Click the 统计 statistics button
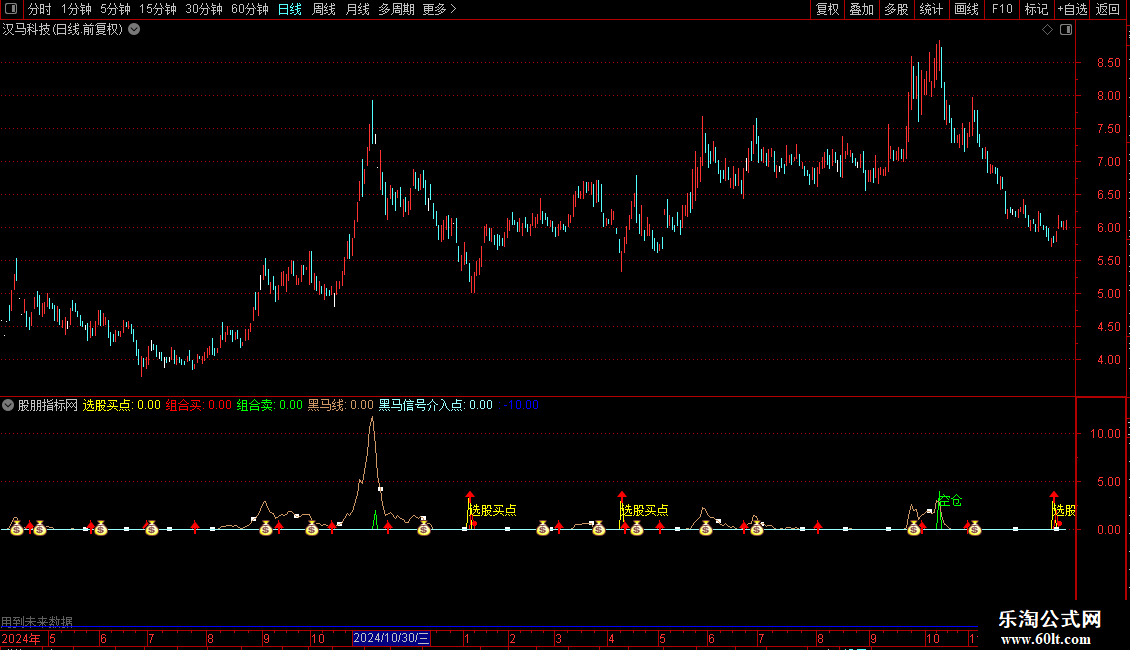Screen dimensions: 1130x650 (x=931, y=9)
